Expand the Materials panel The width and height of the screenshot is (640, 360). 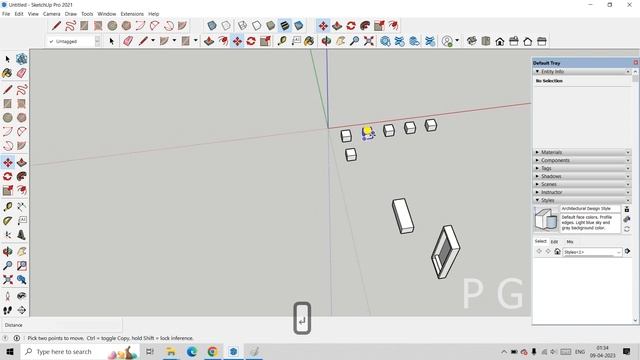coord(537,152)
